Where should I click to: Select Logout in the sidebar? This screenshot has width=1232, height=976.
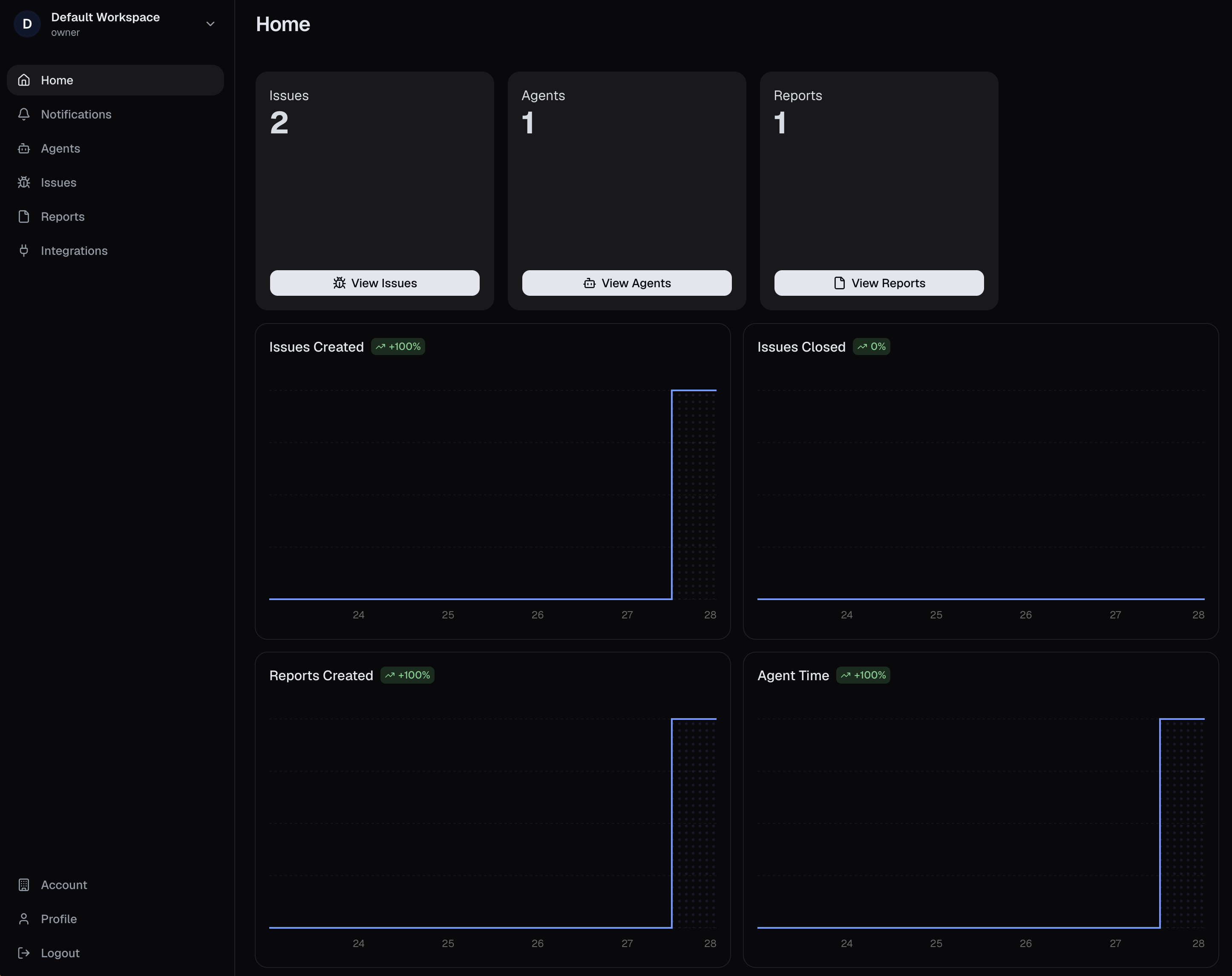tap(115, 953)
